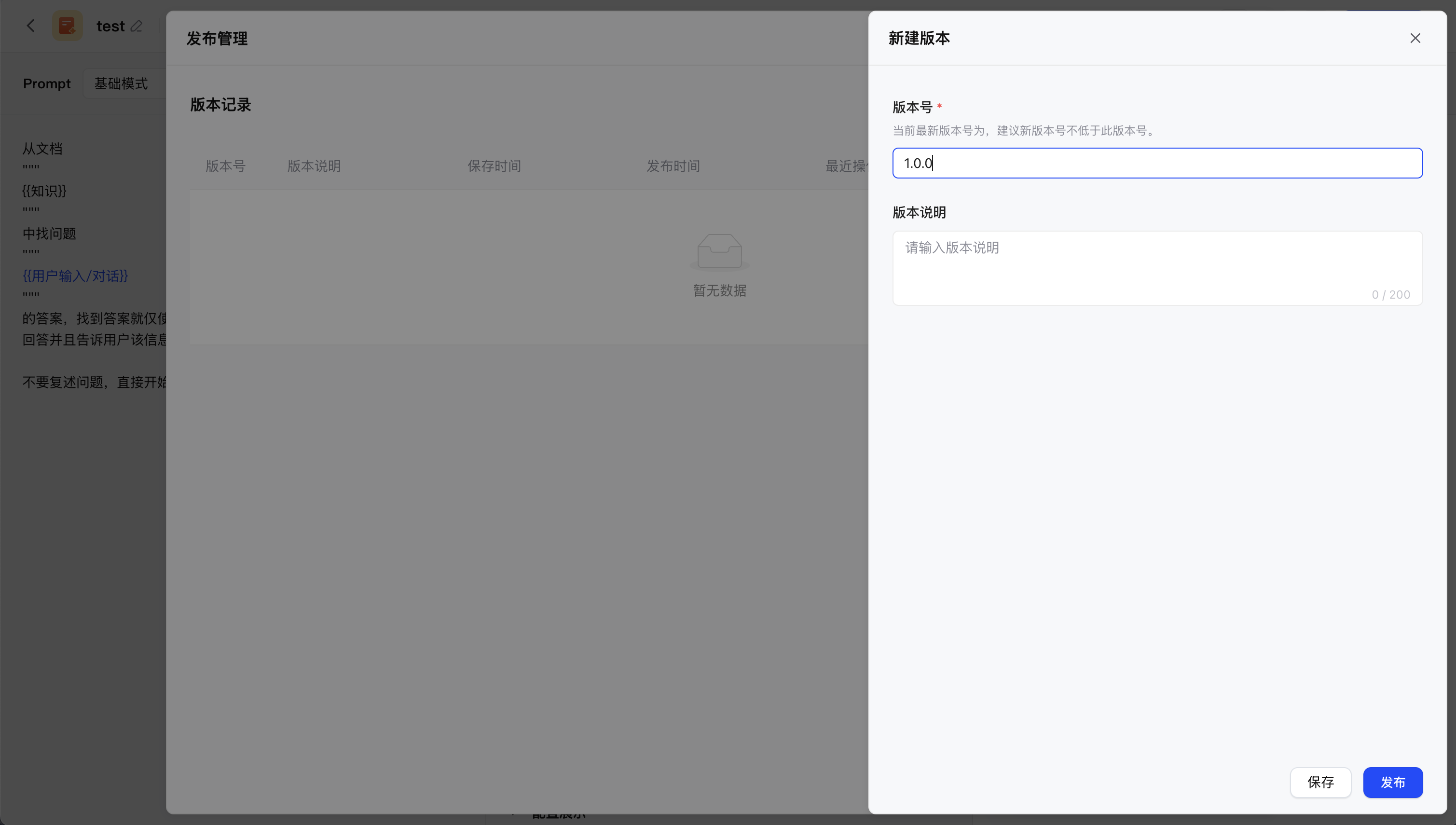Screen dimensions: 1456x825
Task: Click the 版本说明 column header
Action: click(x=314, y=166)
